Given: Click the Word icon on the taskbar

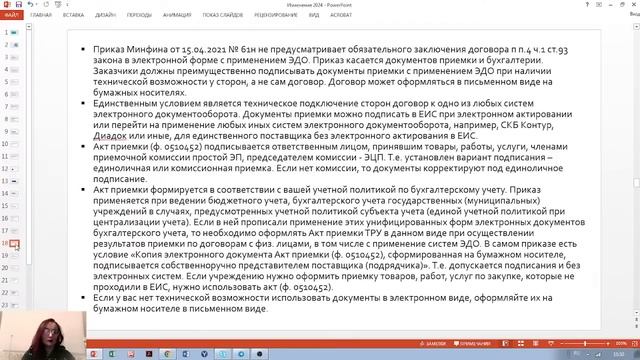Looking at the screenshot, I should [x=186, y=354].
